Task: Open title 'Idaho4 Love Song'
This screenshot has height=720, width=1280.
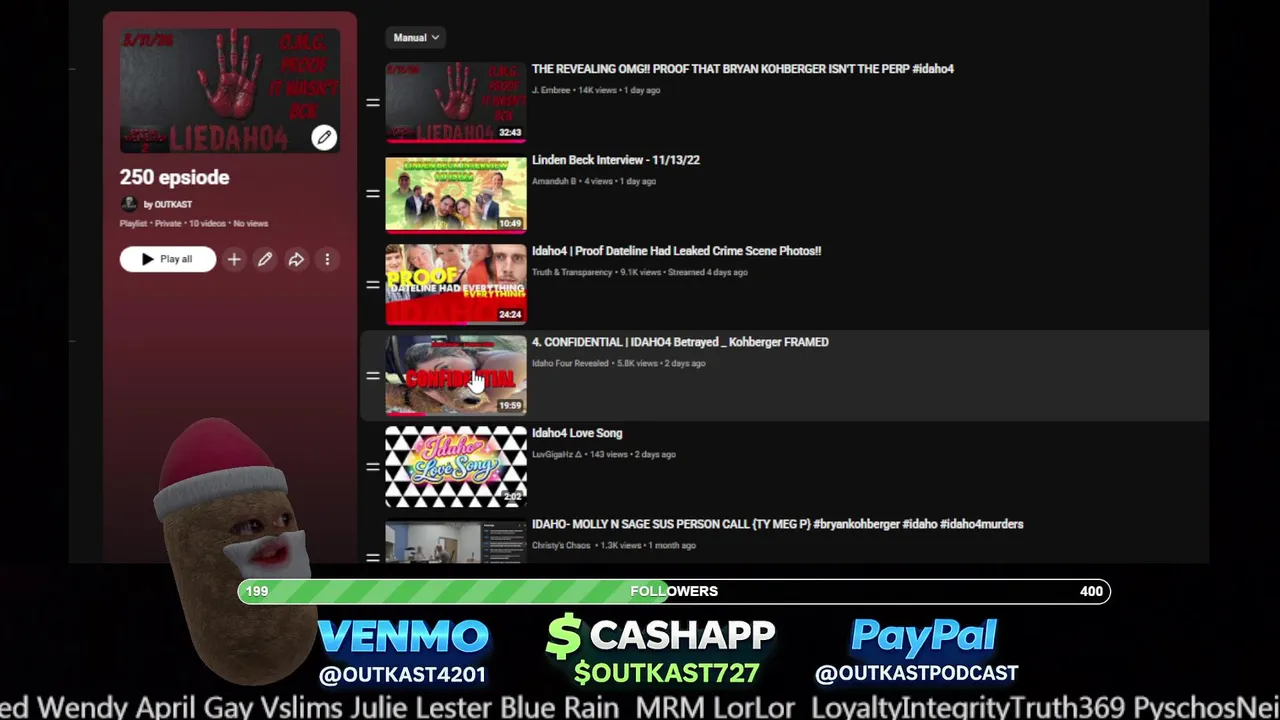Action: 577,433
